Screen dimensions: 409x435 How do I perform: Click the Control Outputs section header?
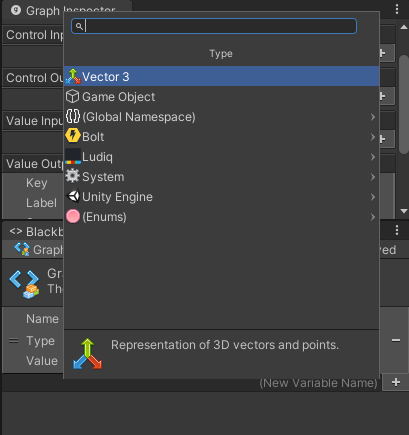35,78
